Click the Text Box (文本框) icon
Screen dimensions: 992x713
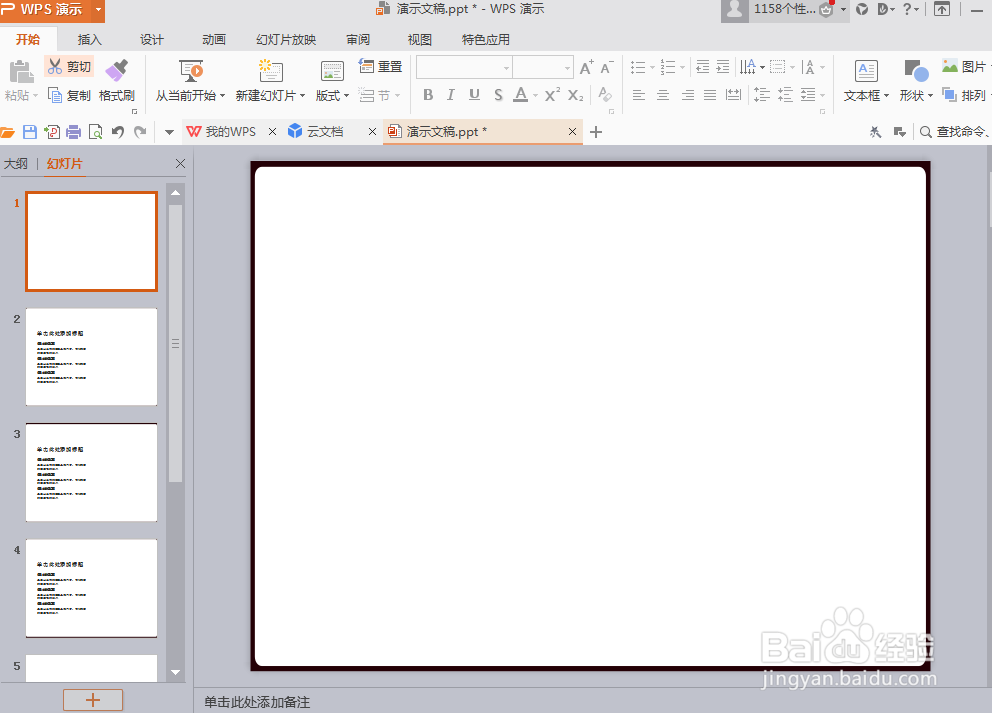866,71
